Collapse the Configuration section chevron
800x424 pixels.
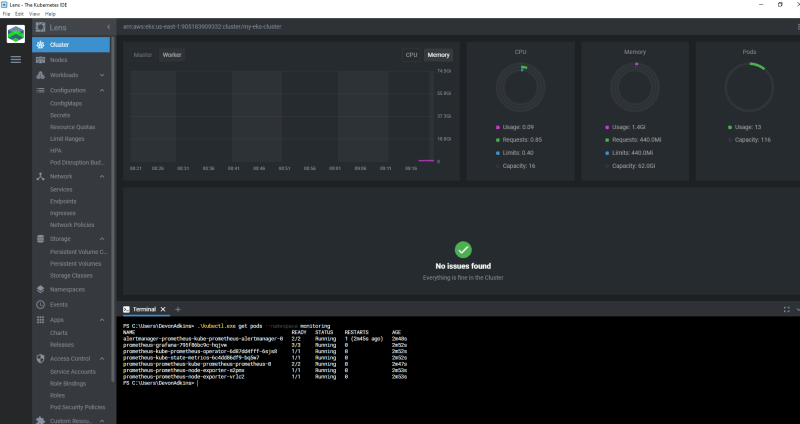(102, 90)
